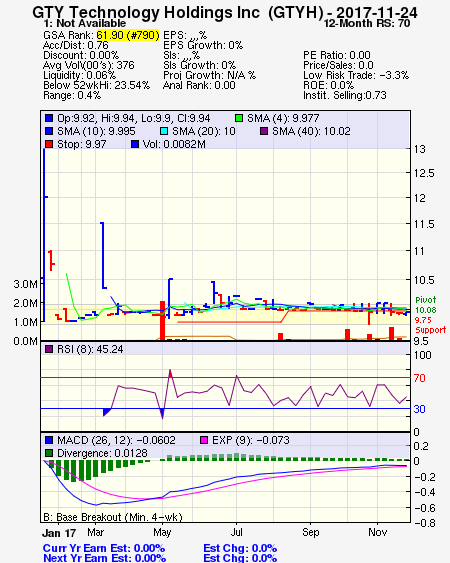
Task: Click the Liquidity: 0.06% line
Action: pos(79,75)
